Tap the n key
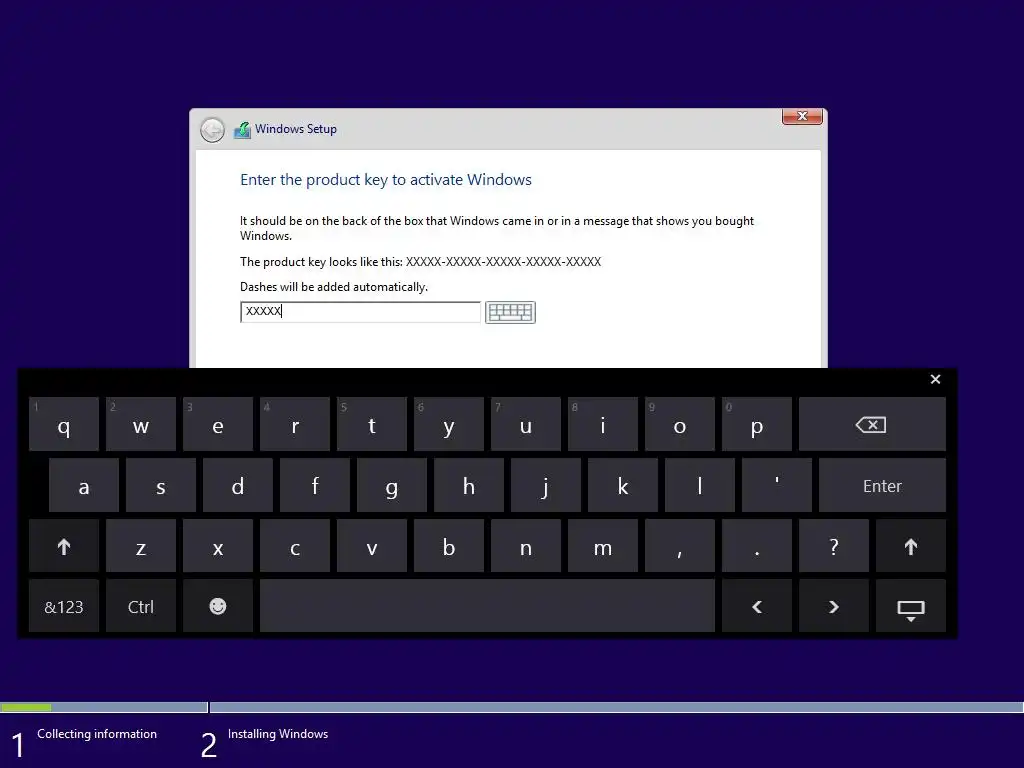Screen dimensions: 1024x768 526,547
